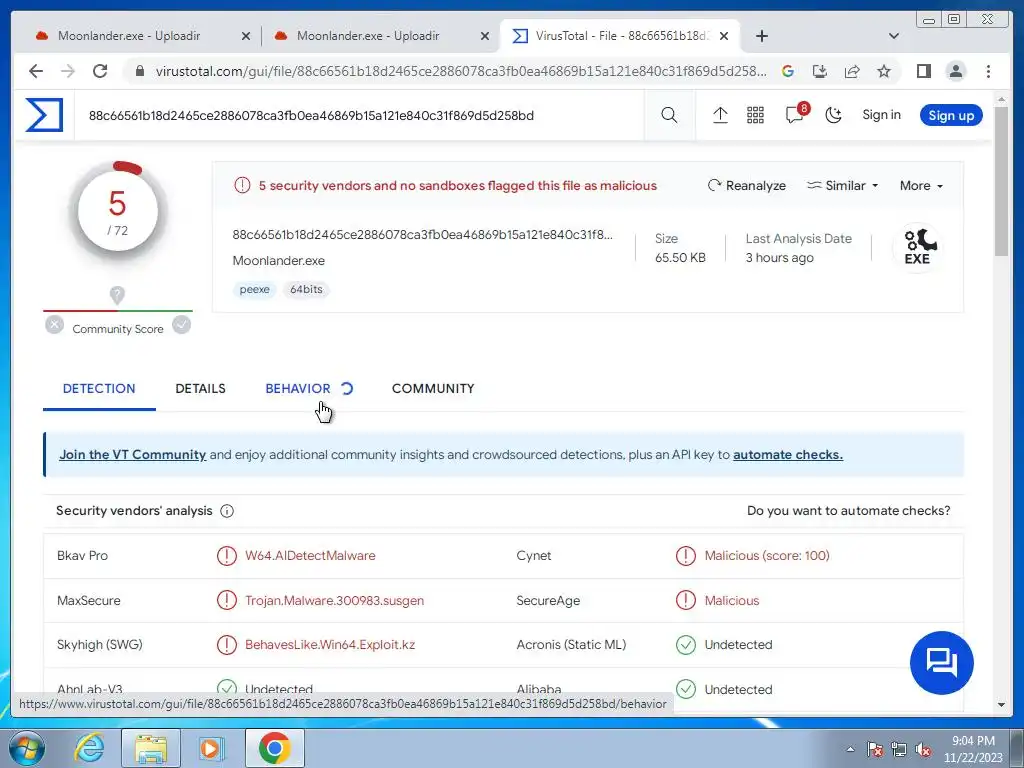Click the VirusTotal sigma logo
This screenshot has width=1024, height=768.
[x=44, y=115]
